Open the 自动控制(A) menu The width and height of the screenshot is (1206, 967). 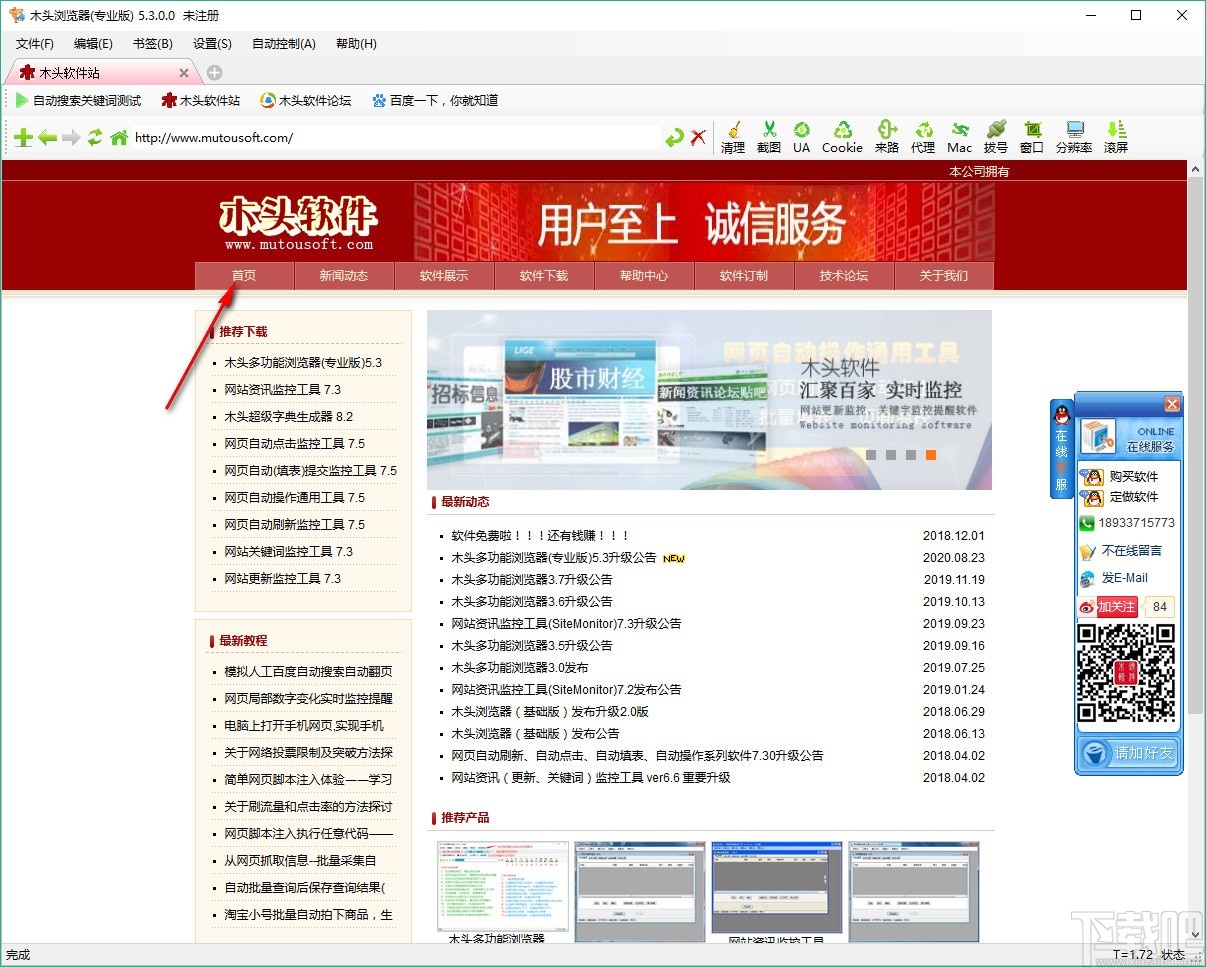click(284, 44)
